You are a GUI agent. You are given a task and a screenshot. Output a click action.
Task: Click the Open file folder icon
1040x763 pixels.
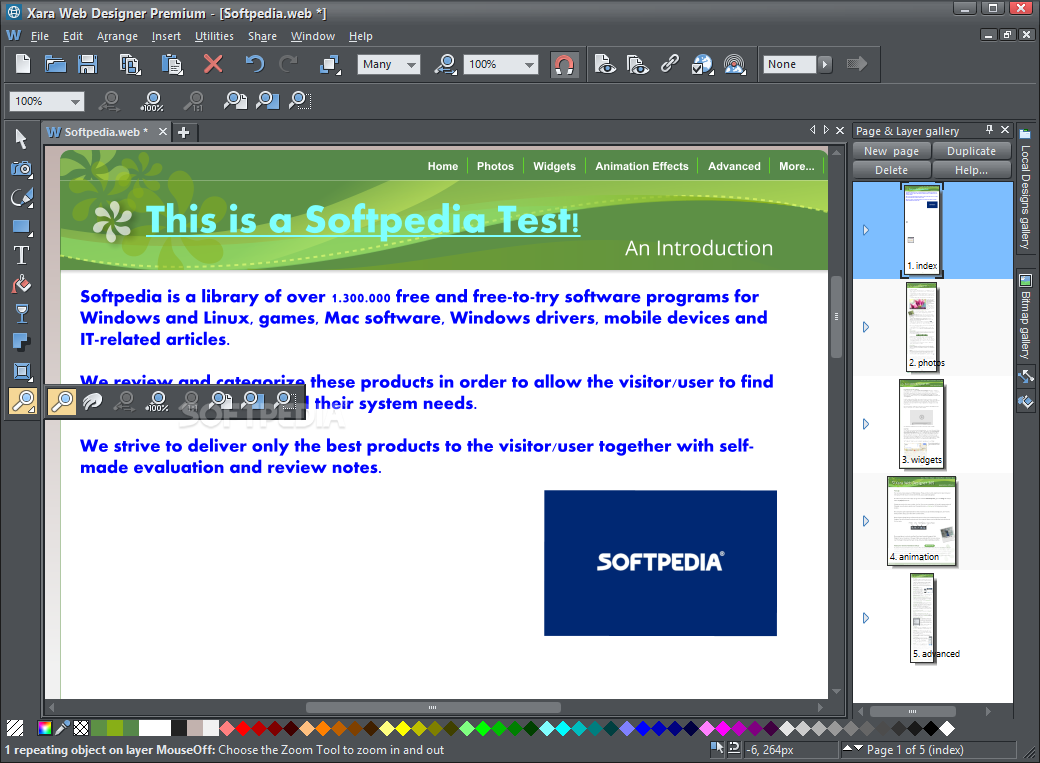click(x=55, y=64)
